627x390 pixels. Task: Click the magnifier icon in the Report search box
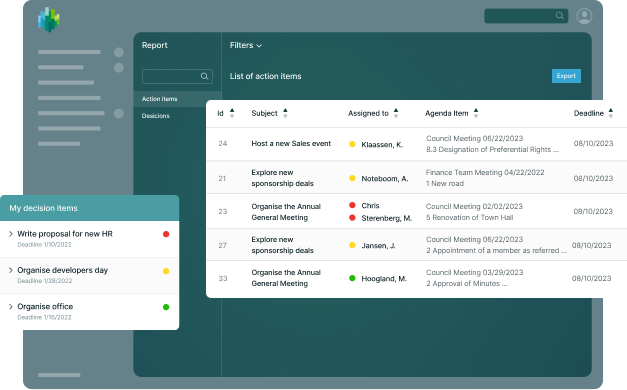point(204,76)
